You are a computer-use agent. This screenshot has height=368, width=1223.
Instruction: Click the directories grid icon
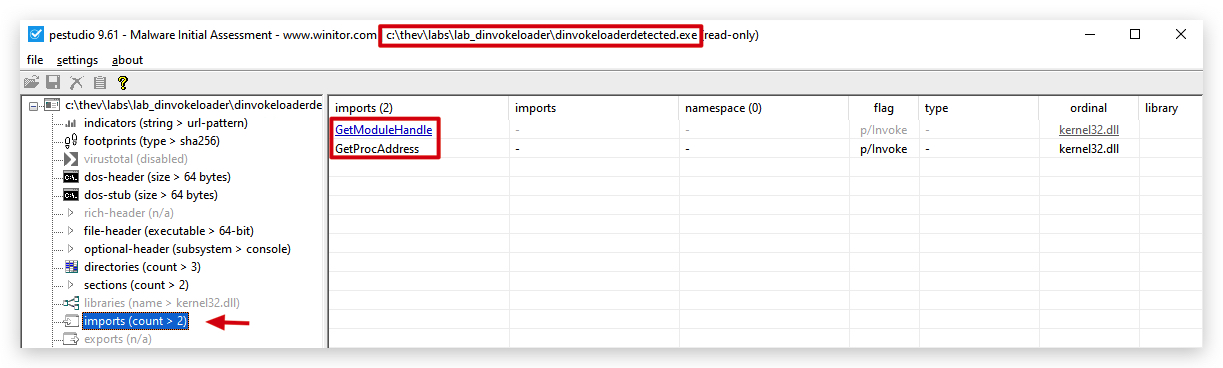70,267
